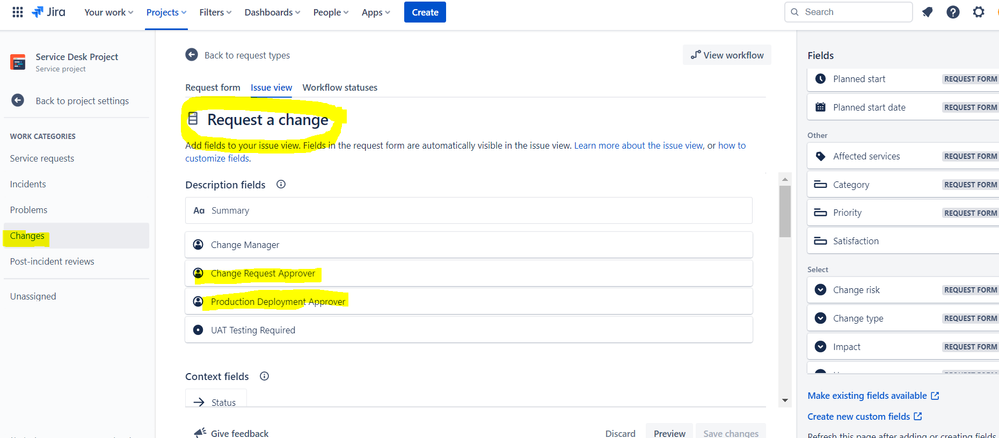
Task: Select the Priority field in Fields panel
Action: tap(903, 212)
